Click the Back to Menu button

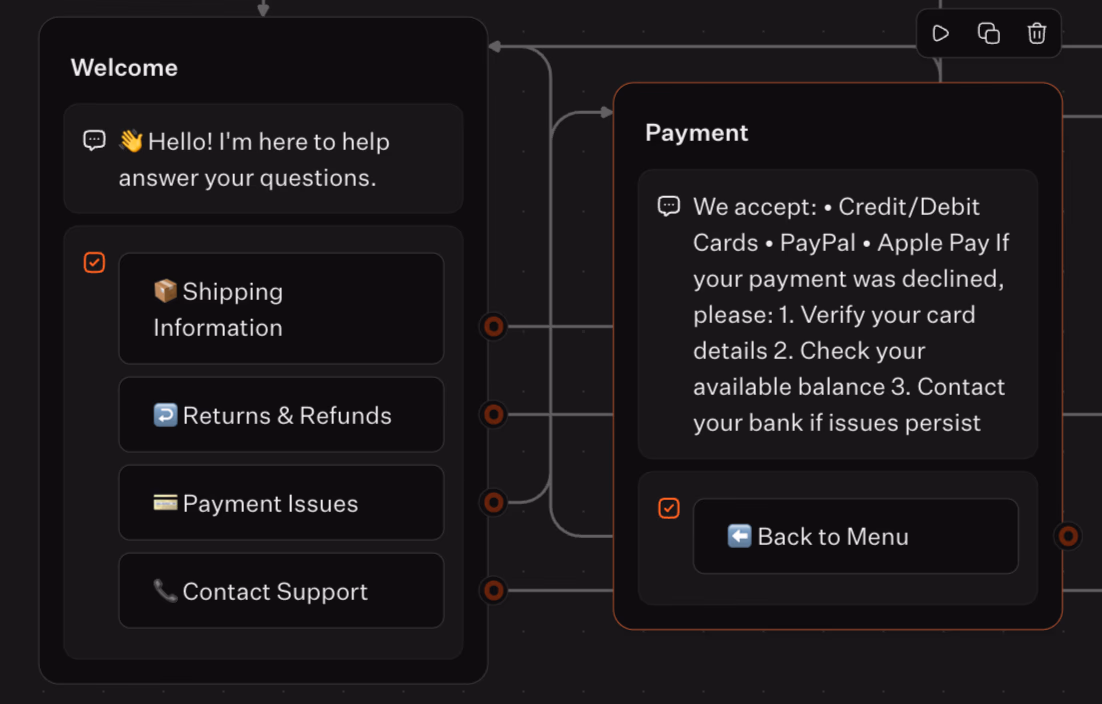click(855, 537)
